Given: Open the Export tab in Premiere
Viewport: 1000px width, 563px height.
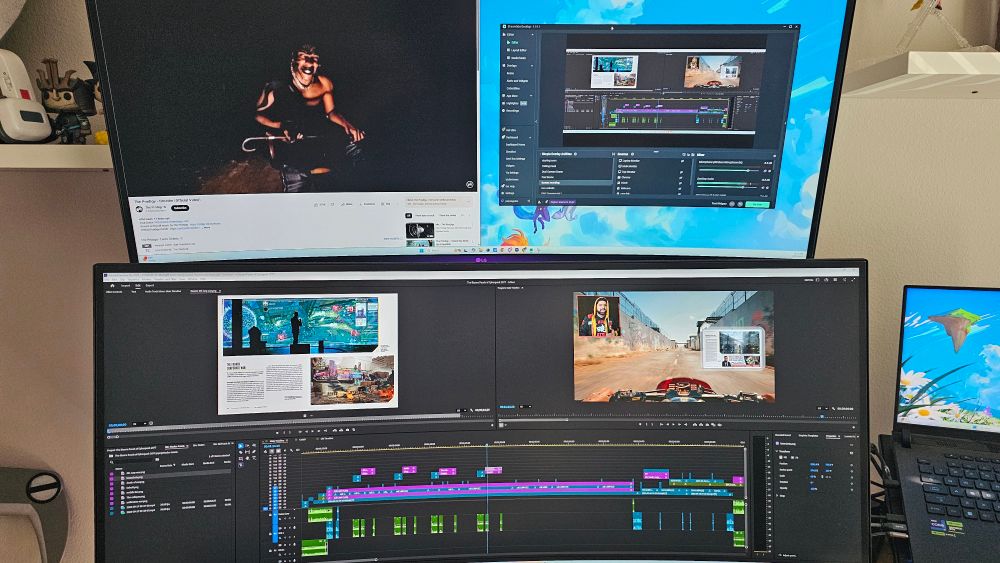Looking at the screenshot, I should (x=150, y=286).
